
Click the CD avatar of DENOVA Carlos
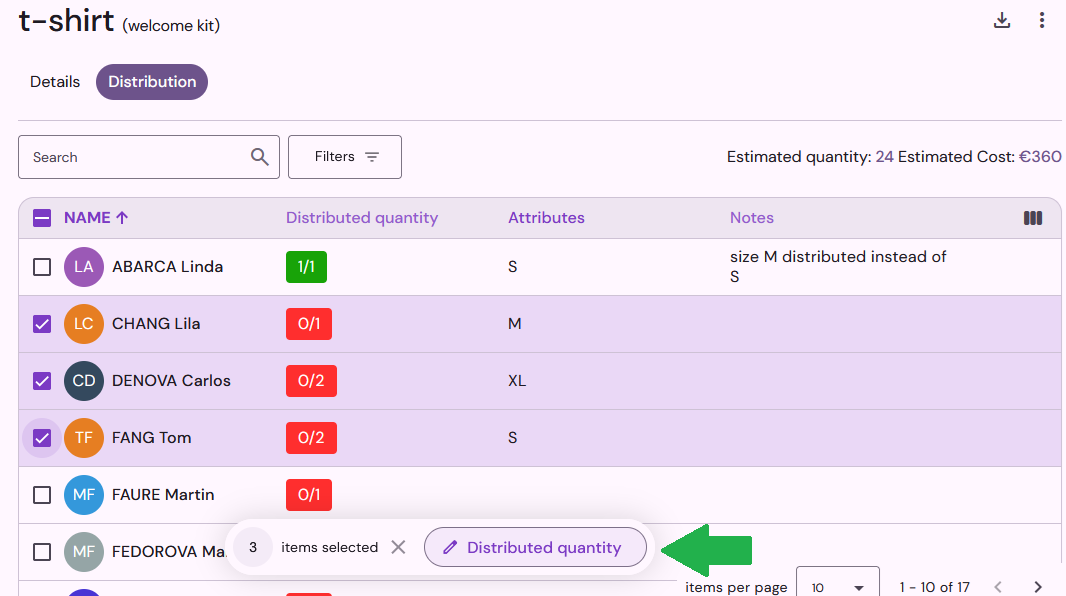click(84, 381)
